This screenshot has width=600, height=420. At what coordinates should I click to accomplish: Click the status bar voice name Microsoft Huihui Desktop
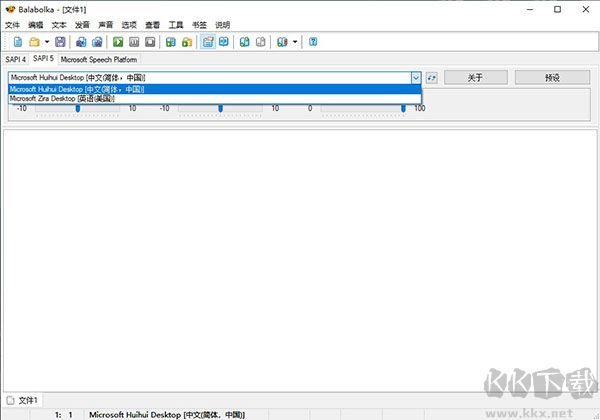(x=167, y=415)
